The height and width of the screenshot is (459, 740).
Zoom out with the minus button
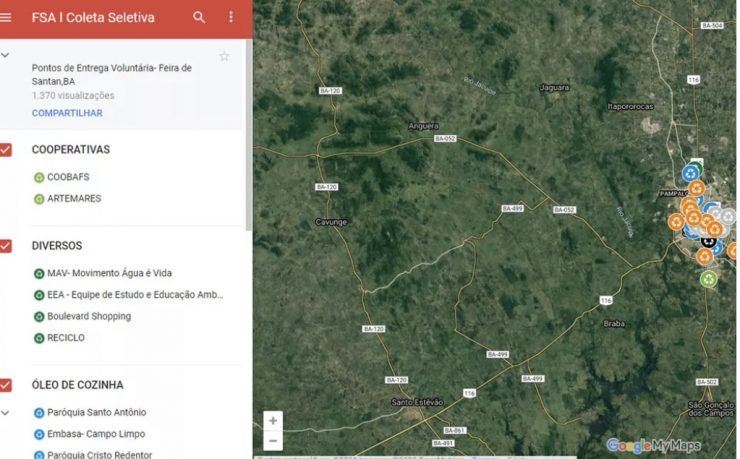273,440
